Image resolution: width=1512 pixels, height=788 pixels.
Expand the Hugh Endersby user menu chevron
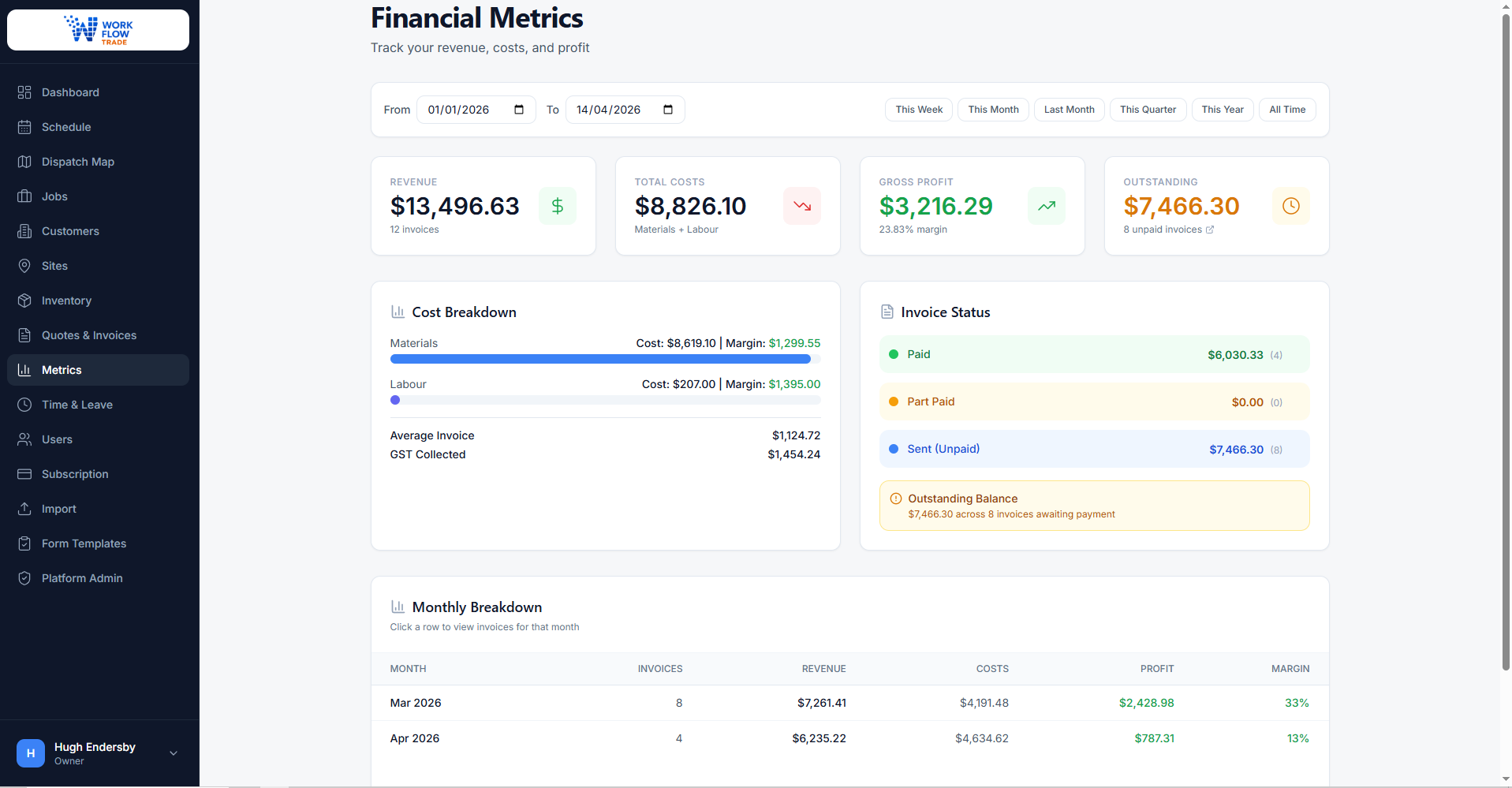(x=174, y=753)
